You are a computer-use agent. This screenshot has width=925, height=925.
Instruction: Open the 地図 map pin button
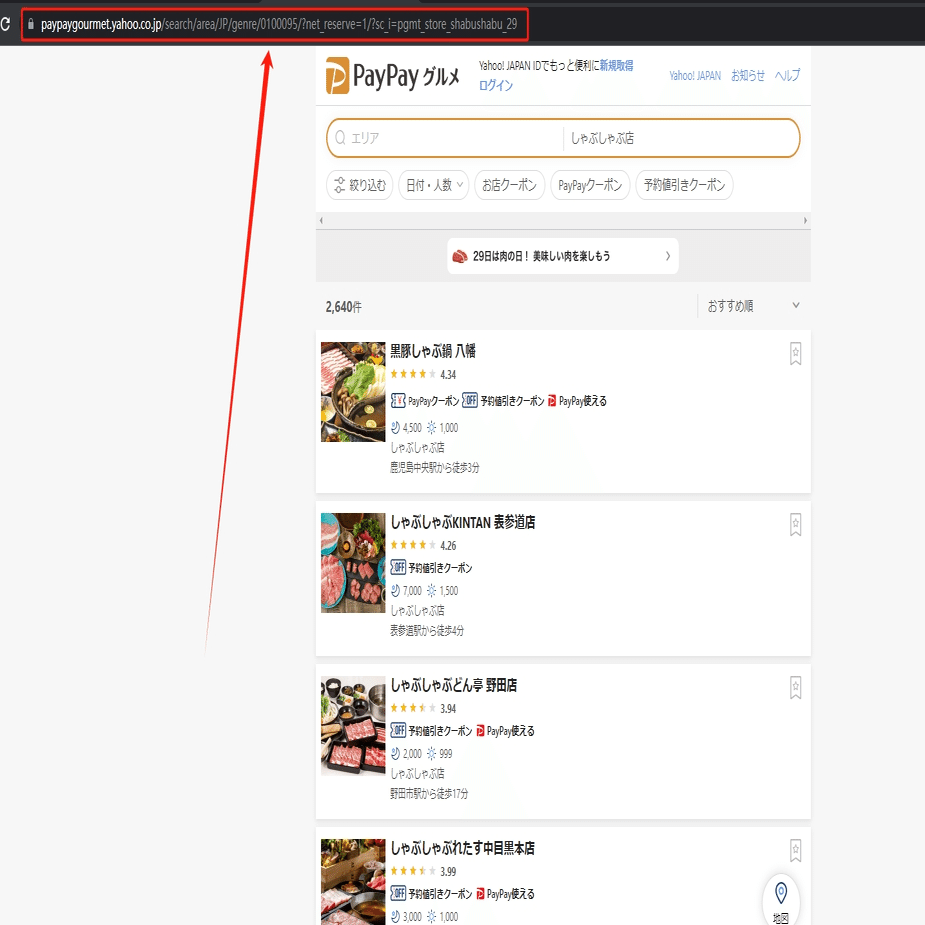pyautogui.click(x=781, y=900)
